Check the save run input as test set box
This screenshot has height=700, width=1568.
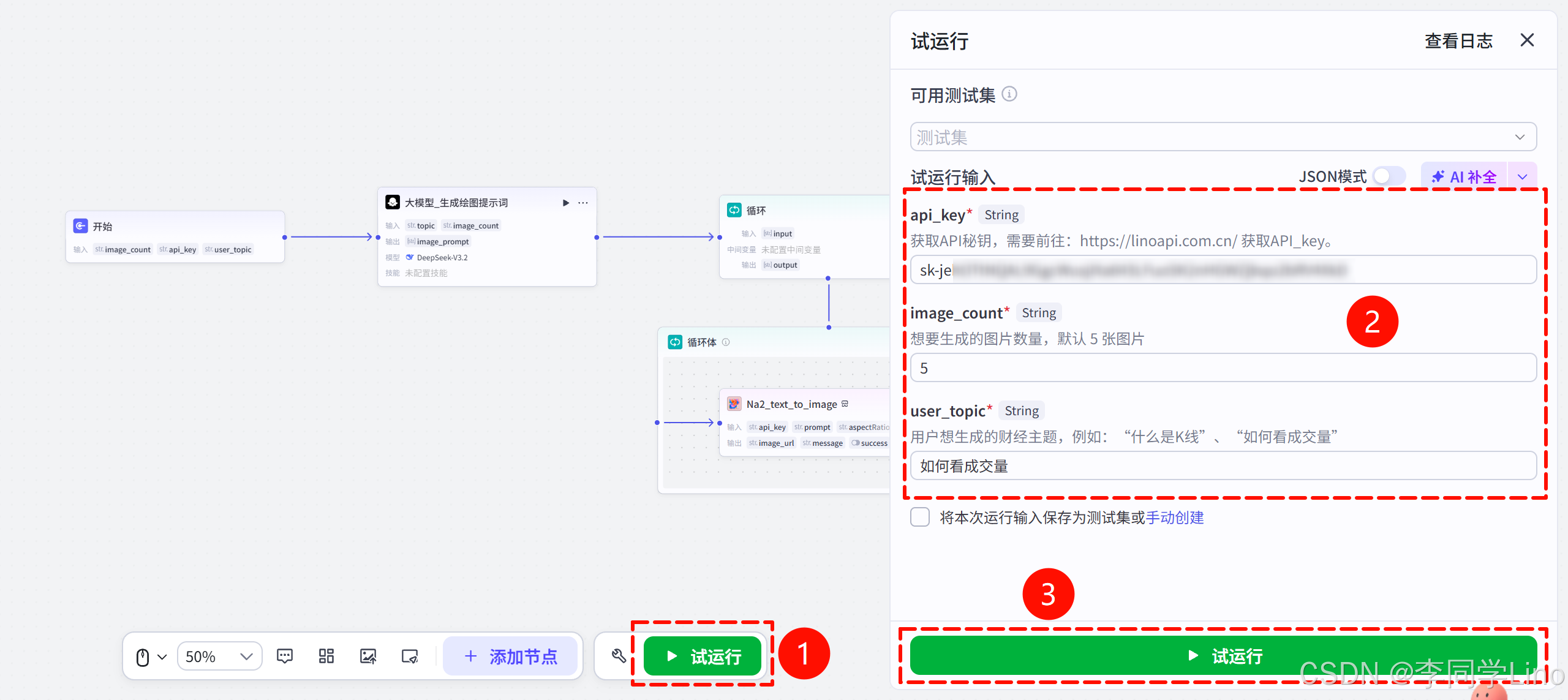920,517
